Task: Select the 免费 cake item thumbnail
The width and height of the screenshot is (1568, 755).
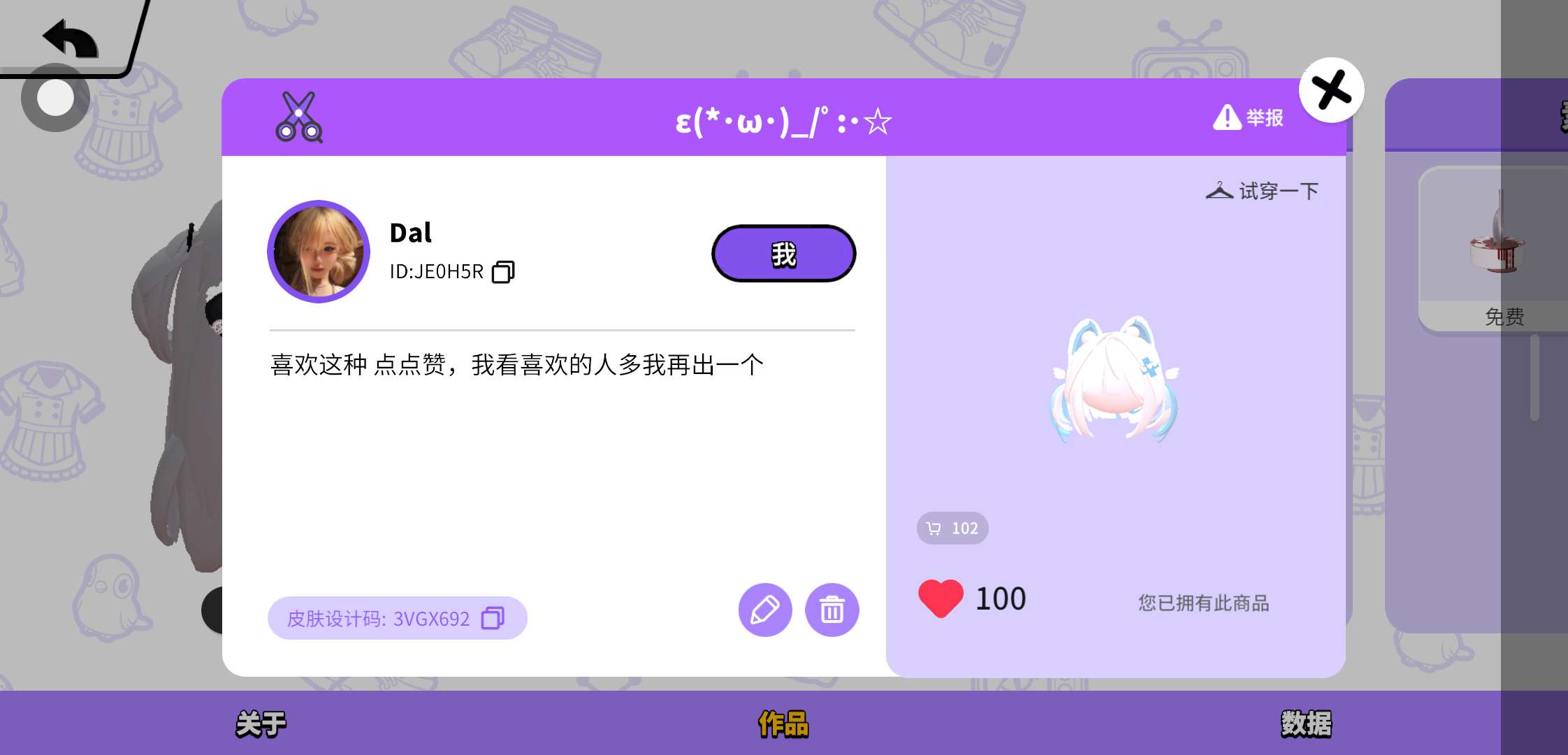Action: (x=1495, y=248)
